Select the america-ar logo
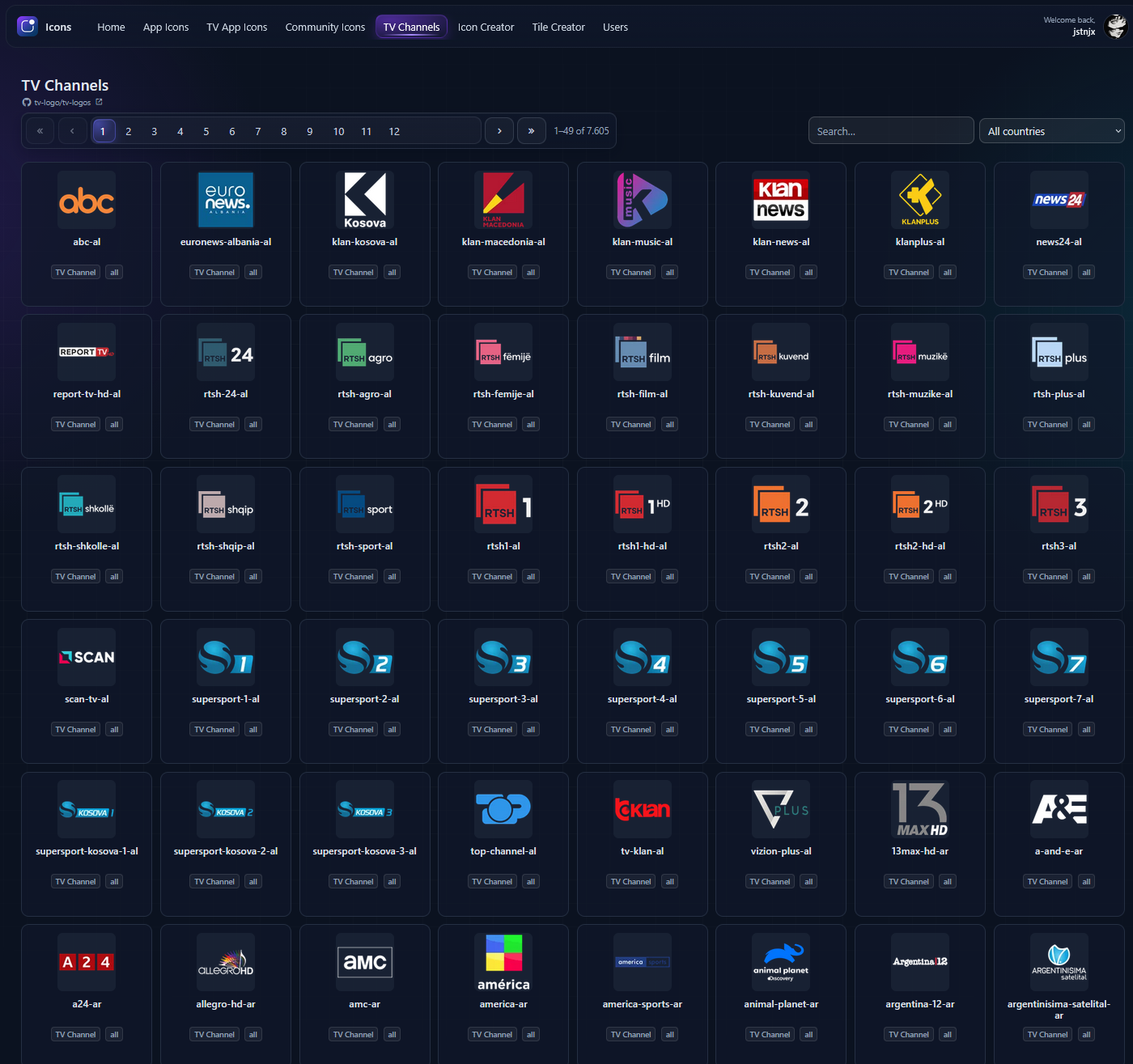The height and width of the screenshot is (1064, 1133). point(503,962)
